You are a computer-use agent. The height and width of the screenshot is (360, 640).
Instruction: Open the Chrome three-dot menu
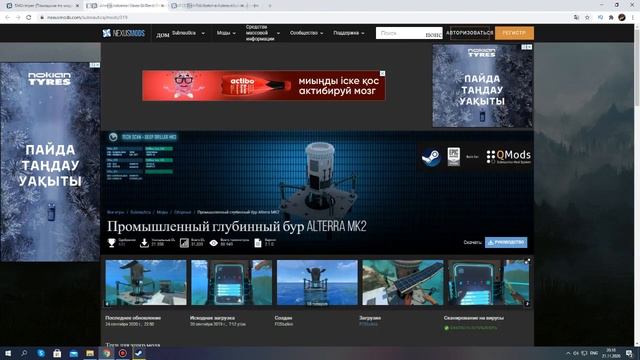point(633,18)
